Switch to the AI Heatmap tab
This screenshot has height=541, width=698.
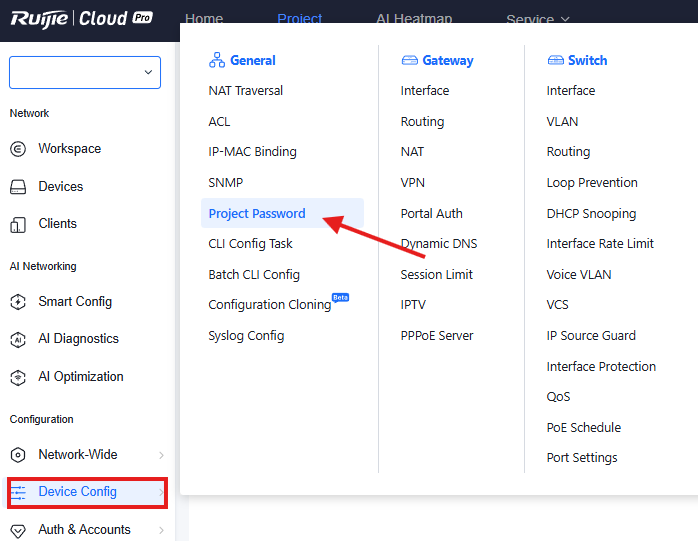(414, 19)
